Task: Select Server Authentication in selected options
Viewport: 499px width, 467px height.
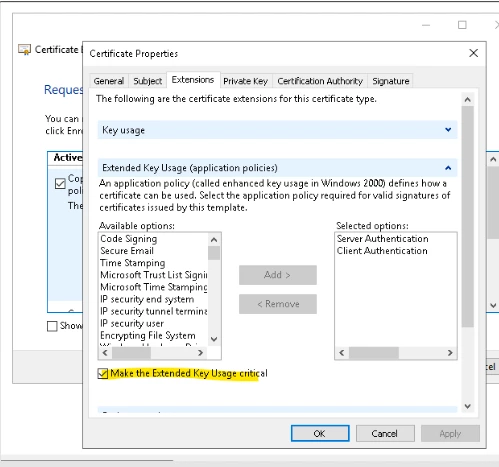Action: pyautogui.click(x=382, y=239)
